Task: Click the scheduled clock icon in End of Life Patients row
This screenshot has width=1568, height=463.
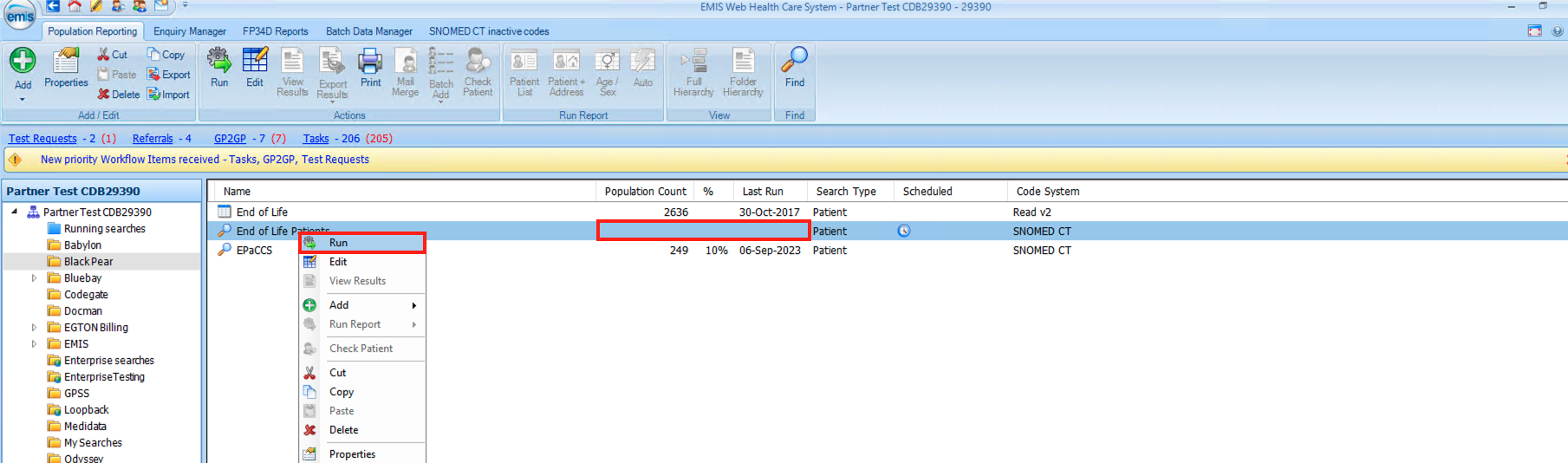Action: pyautogui.click(x=904, y=231)
